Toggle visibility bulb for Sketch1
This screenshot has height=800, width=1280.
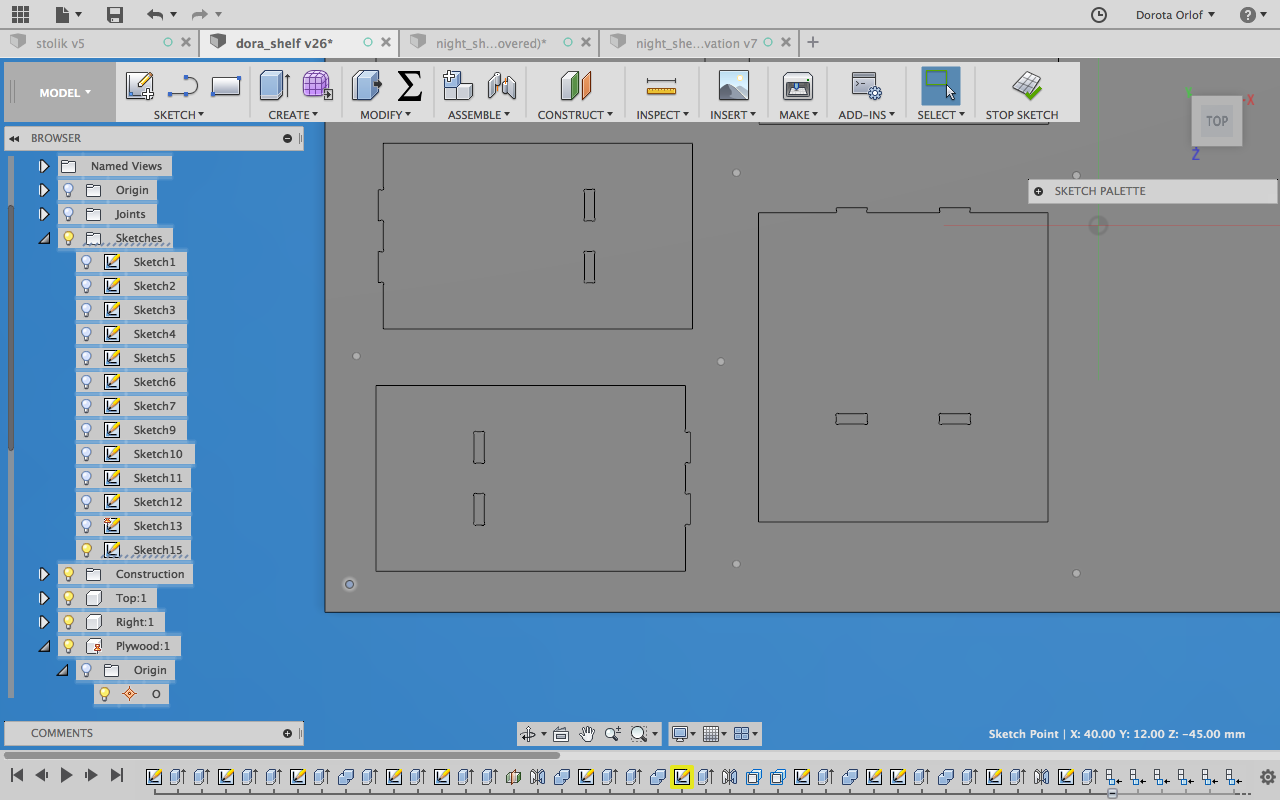87,262
